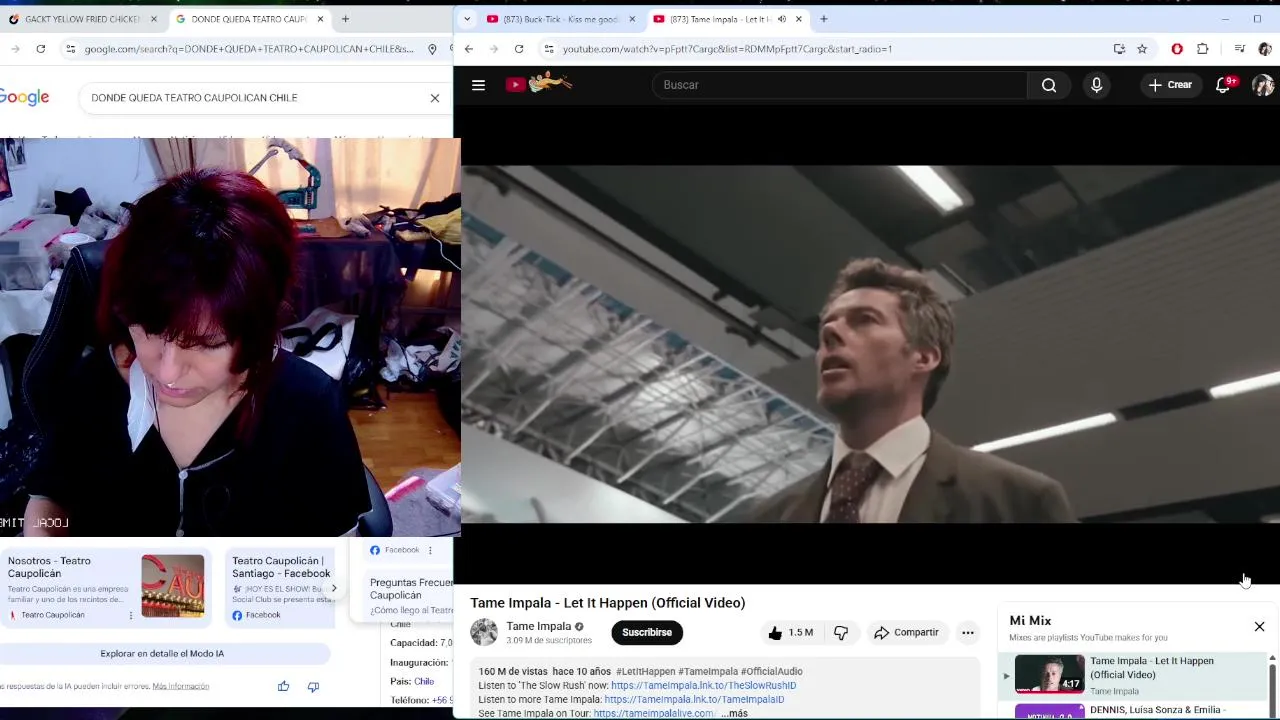Screen dimensions: 1280x720
Task: Close the DONDE QUEDA TEATRO tab
Action: 320,19
